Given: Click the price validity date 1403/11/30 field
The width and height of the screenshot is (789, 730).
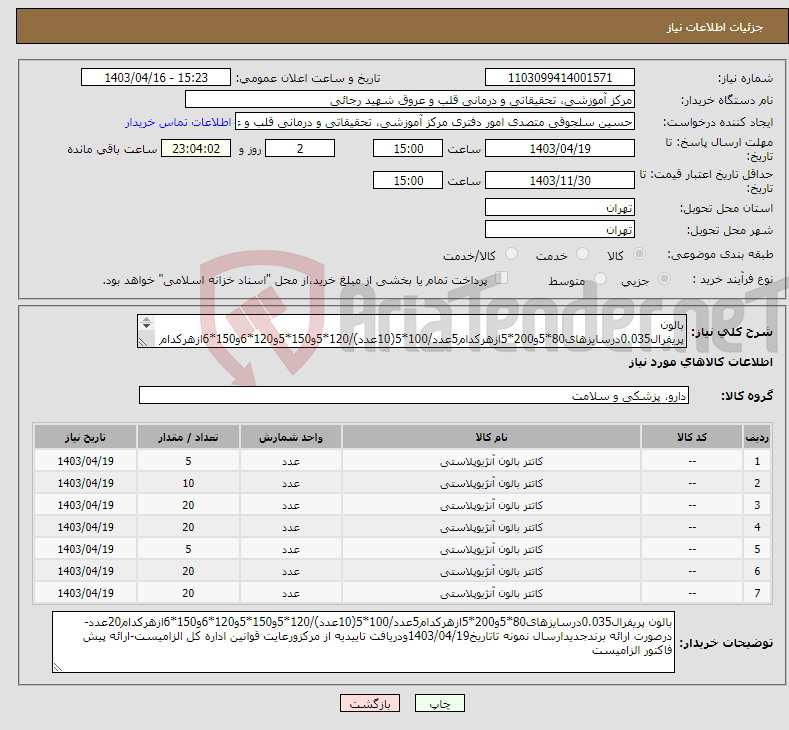Looking at the screenshot, I should 560,180.
